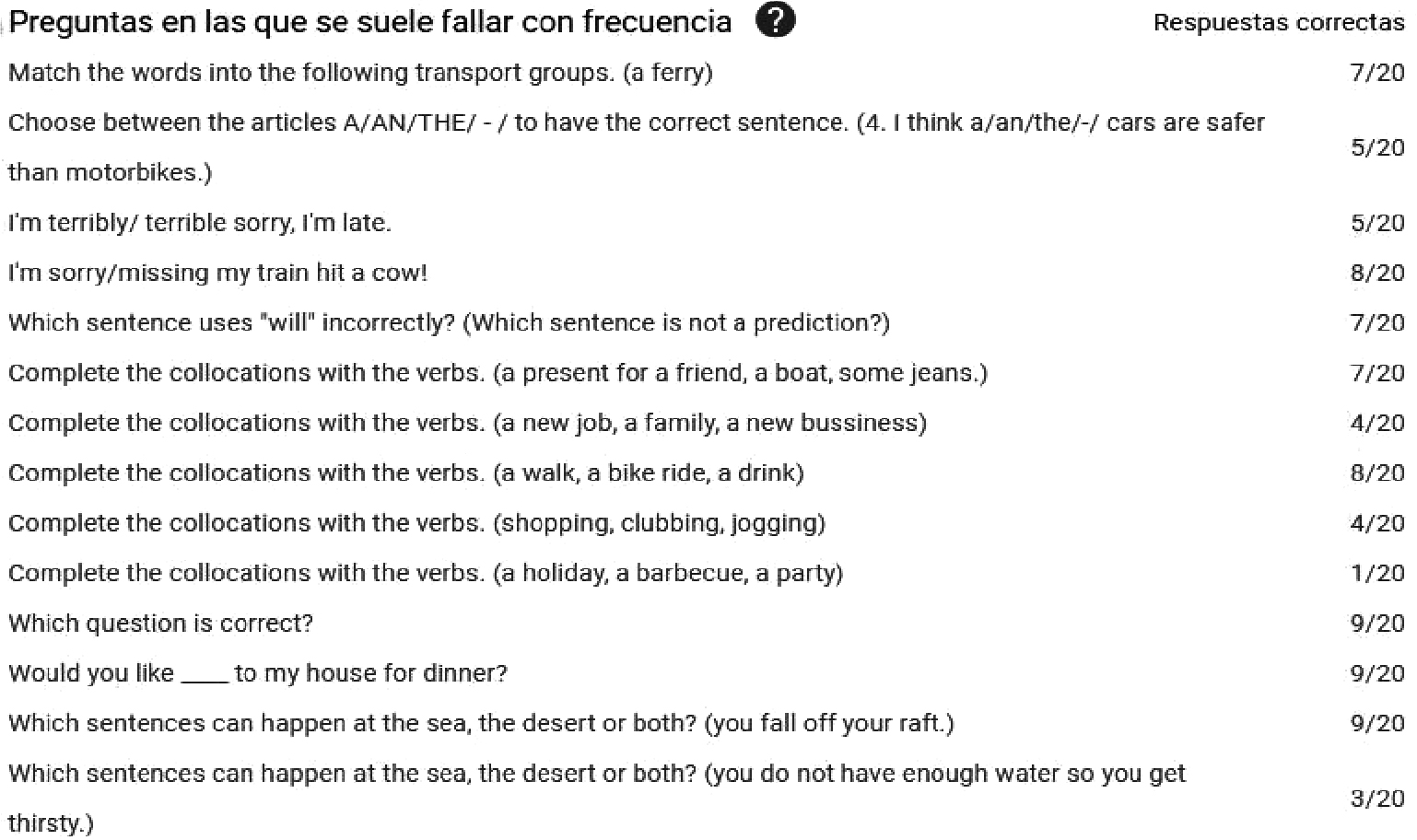The width and height of the screenshot is (1417, 840).
Task: Select collocations question about walk, bike ride
Action: point(405,472)
